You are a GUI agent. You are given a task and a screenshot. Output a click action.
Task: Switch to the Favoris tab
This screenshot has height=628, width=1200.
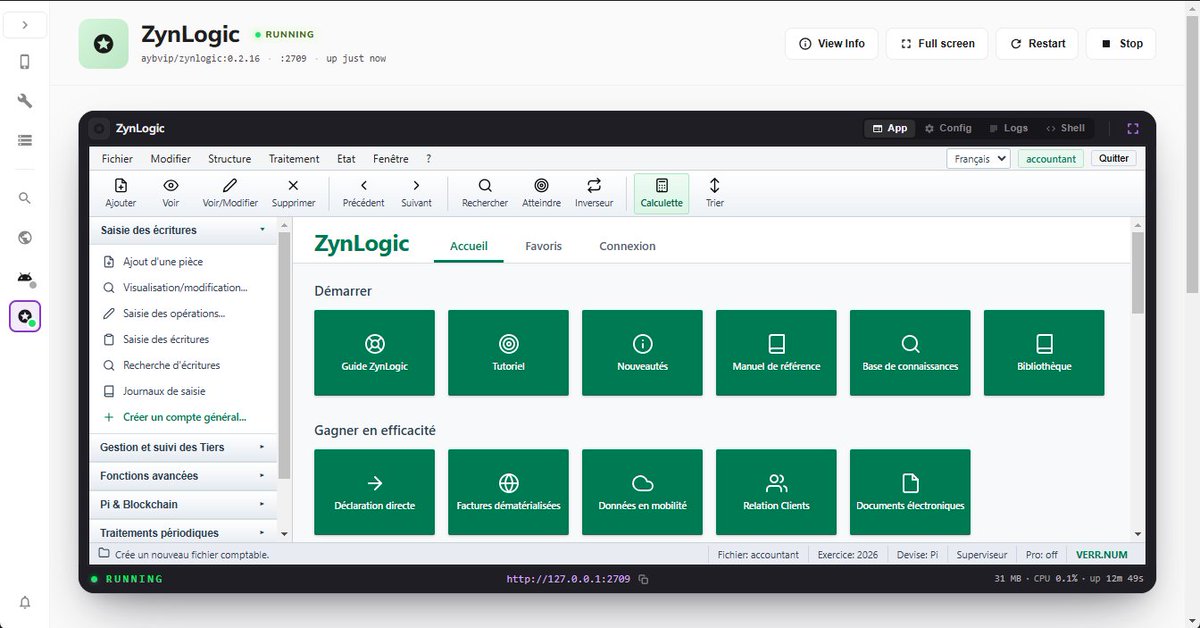[544, 246]
